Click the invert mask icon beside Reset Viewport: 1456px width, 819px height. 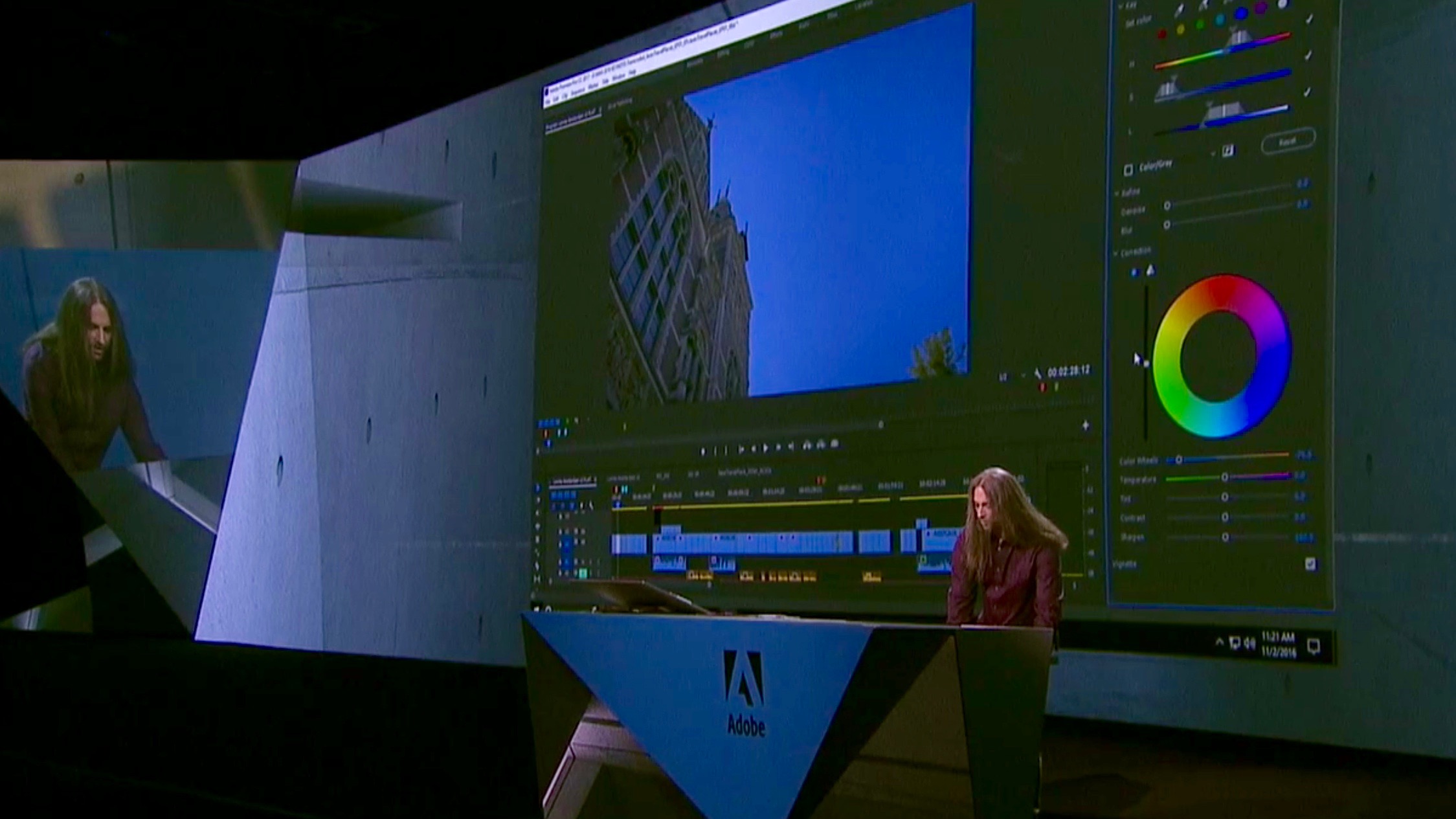(x=1228, y=151)
